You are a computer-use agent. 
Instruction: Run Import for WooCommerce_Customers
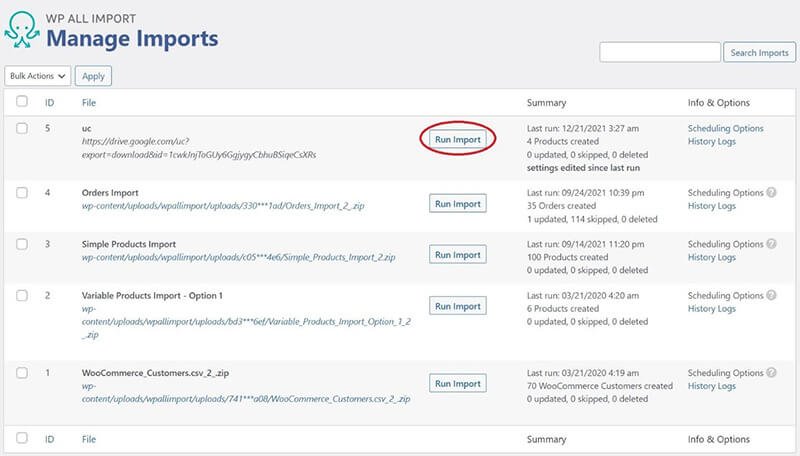(458, 384)
